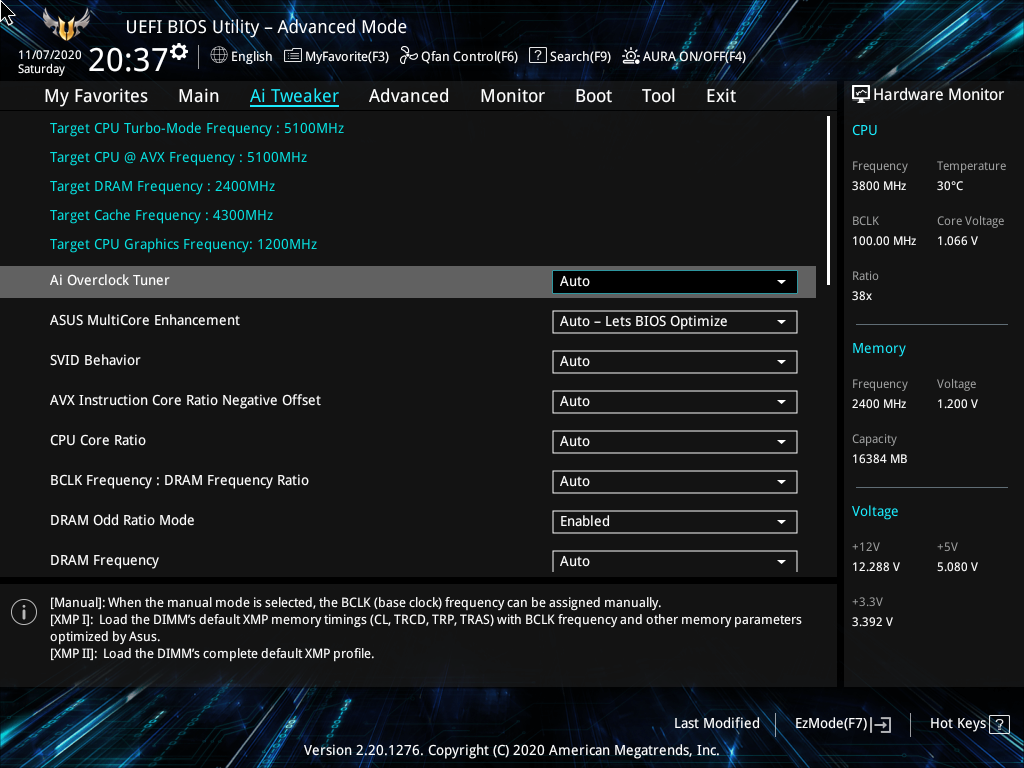1024x768 pixels.
Task: Click CPU Temperature value 30°C
Action: pos(950,186)
